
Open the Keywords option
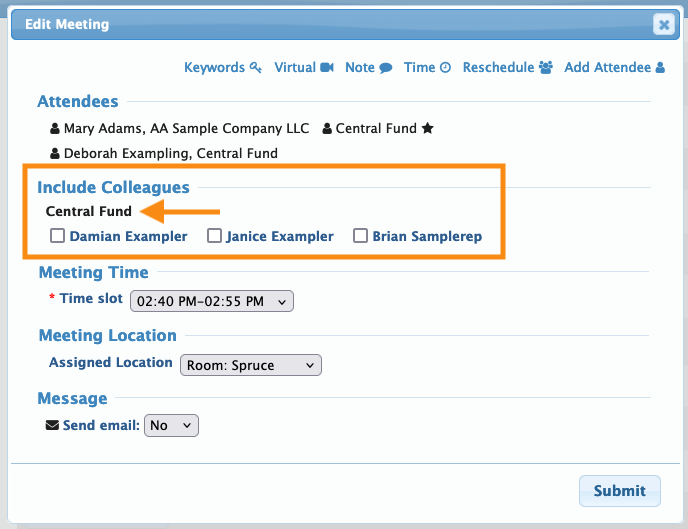214,68
